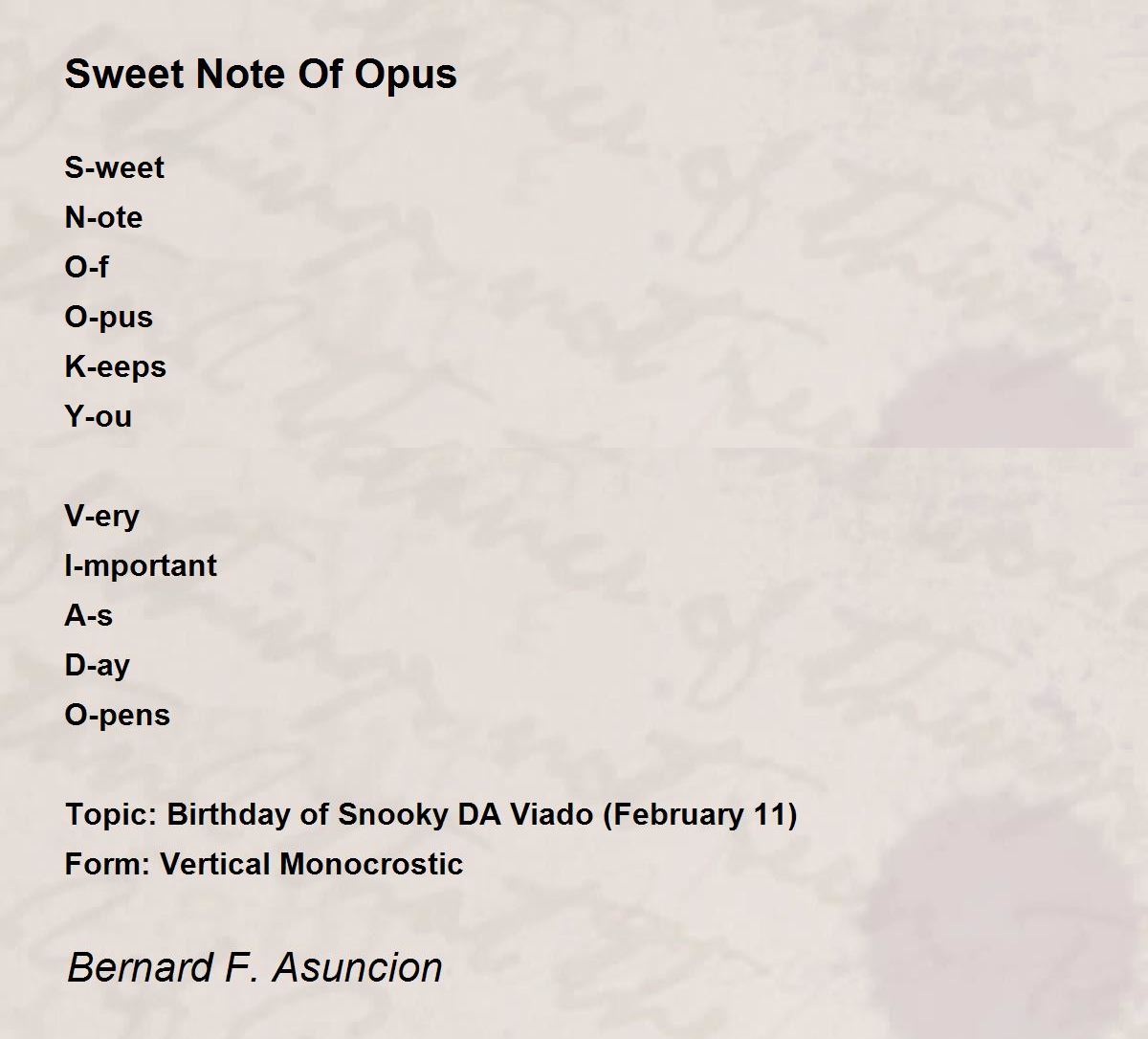
Task: Click the author name Bernard F. Asuncion
Action: (254, 967)
